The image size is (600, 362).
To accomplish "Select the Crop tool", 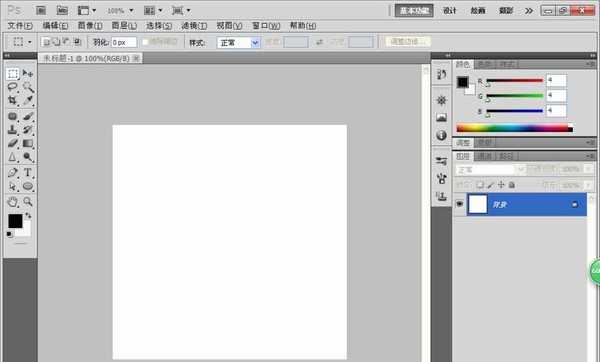I will 13,100.
